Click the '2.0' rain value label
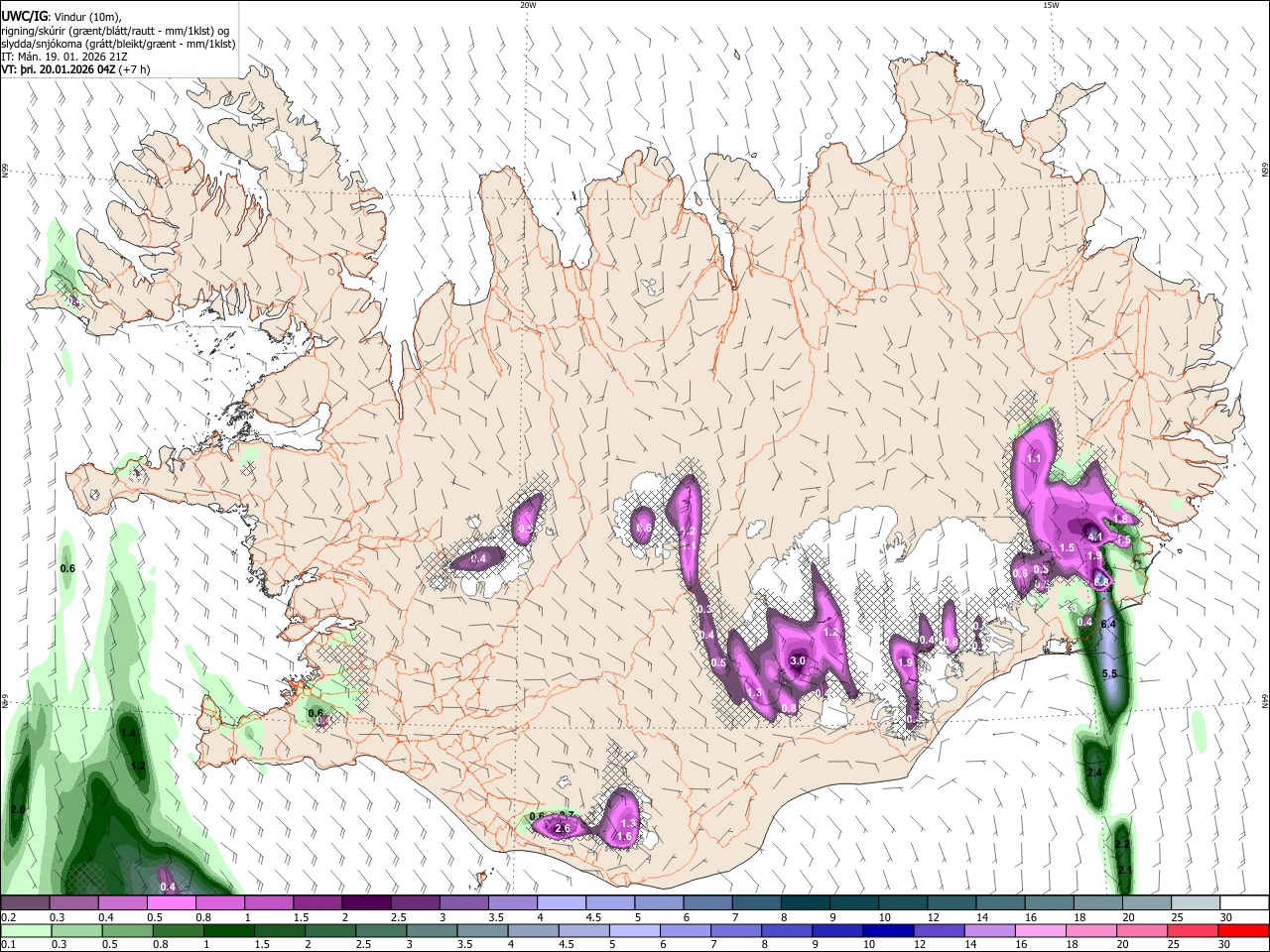 tap(17, 810)
